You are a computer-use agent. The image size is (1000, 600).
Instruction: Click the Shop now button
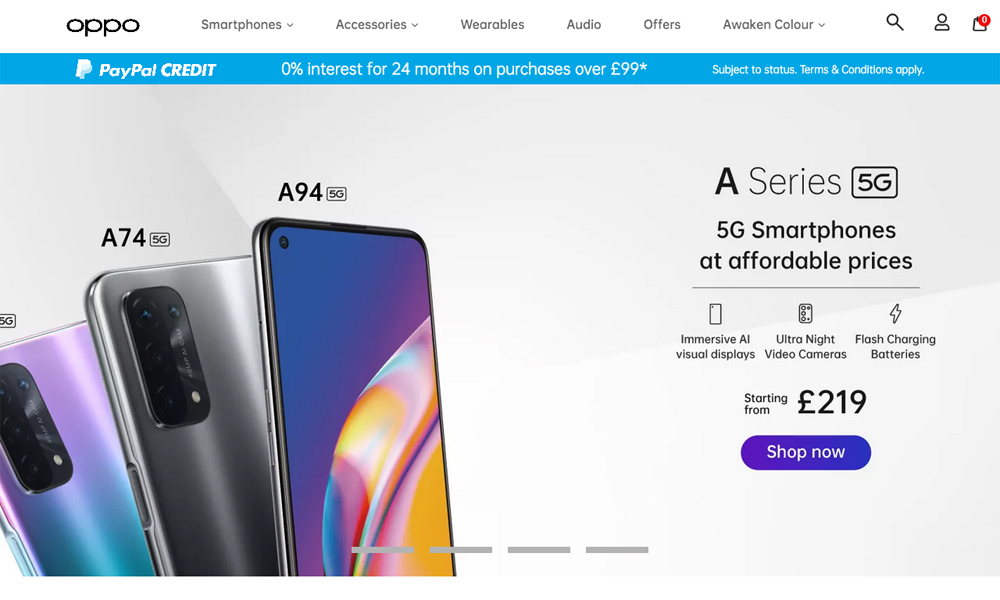click(805, 452)
